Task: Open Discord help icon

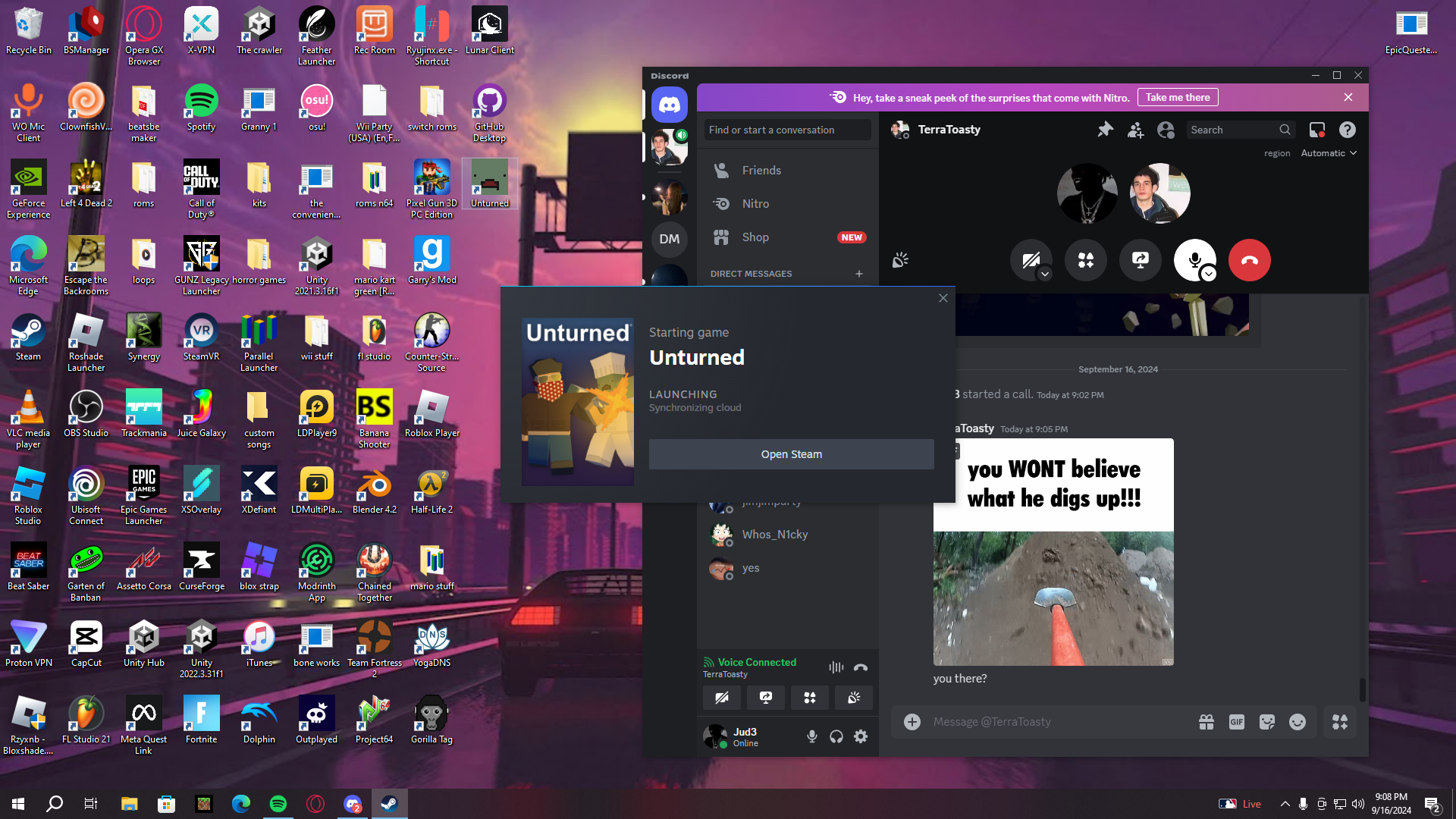Action: click(x=1348, y=130)
